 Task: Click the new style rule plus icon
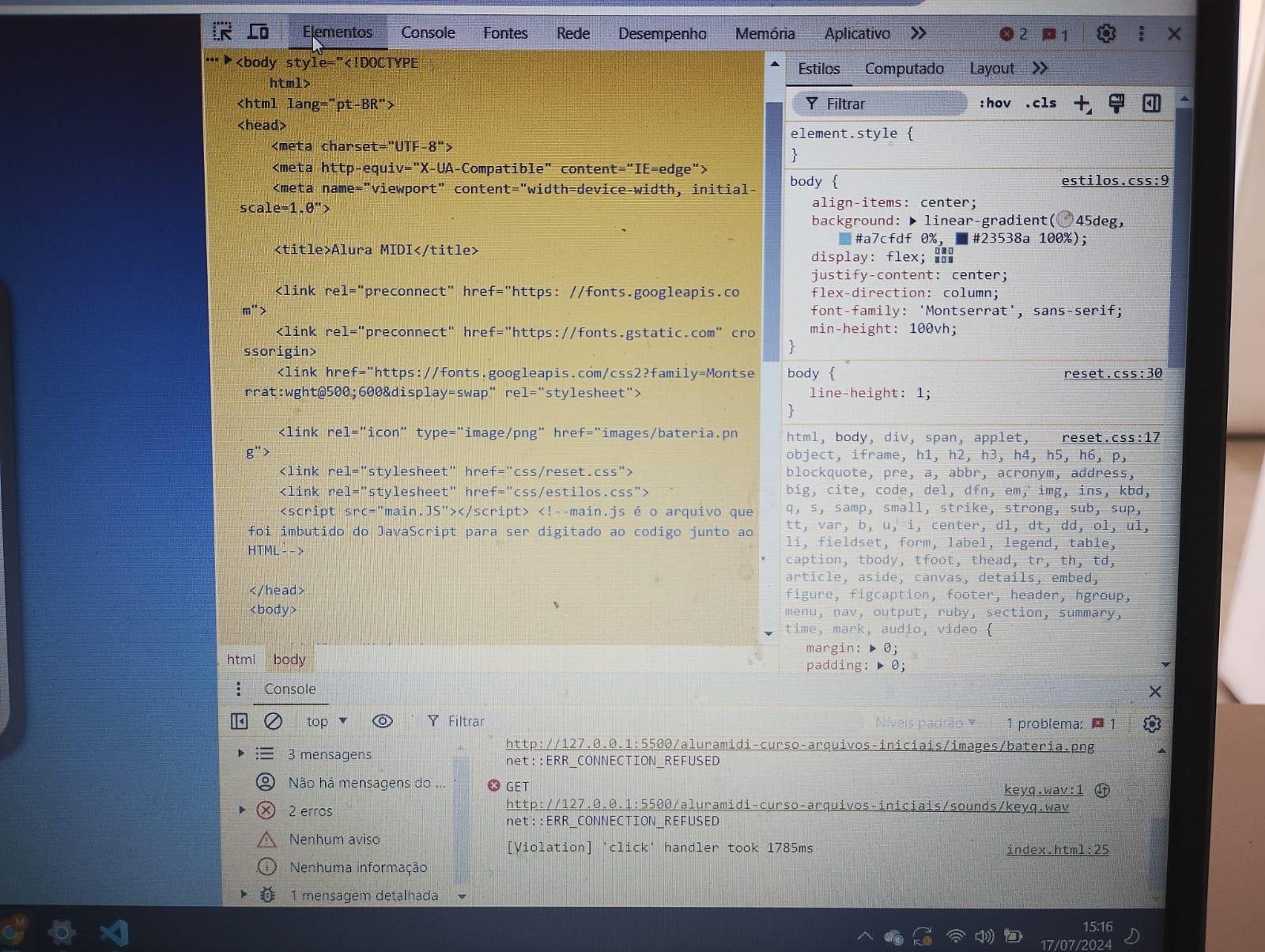point(1082,104)
